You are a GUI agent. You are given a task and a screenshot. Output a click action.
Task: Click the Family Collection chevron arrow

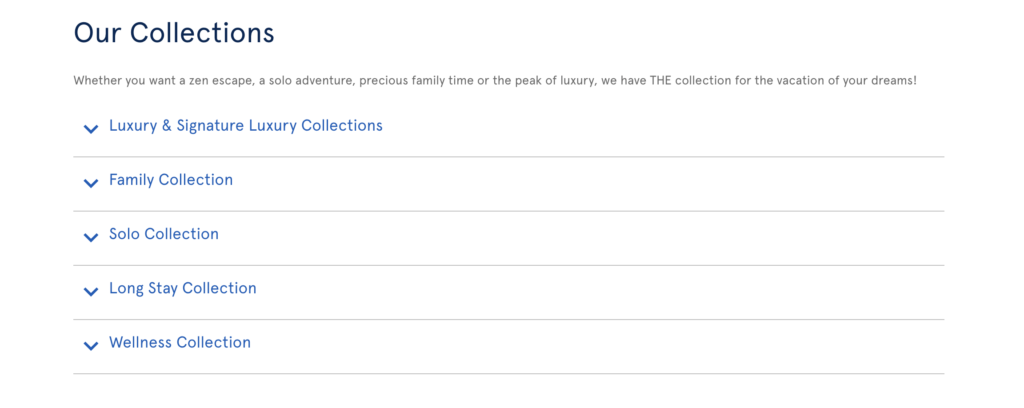(x=90, y=182)
